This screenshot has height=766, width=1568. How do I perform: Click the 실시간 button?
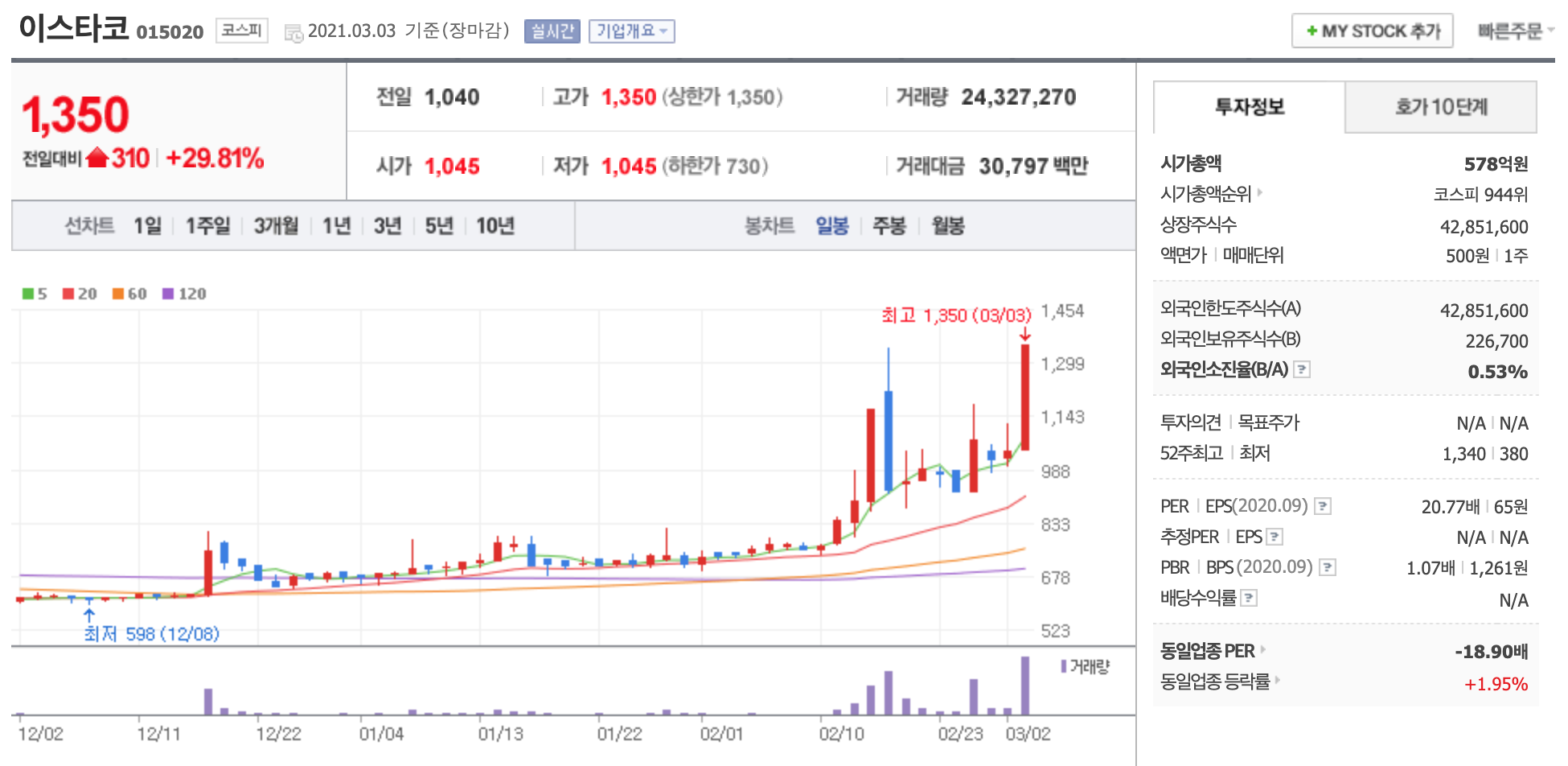click(x=552, y=31)
